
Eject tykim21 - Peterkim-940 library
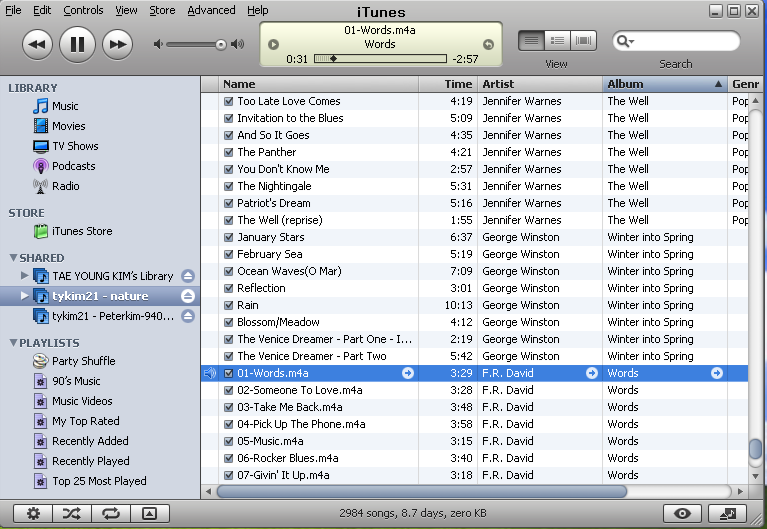point(188,316)
